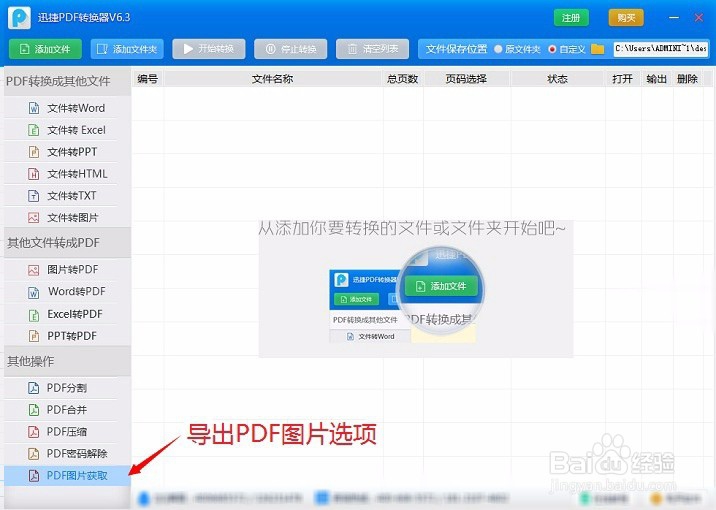The image size is (716, 510).
Task: Stop conversion with 停止转换 button
Action: [x=290, y=49]
